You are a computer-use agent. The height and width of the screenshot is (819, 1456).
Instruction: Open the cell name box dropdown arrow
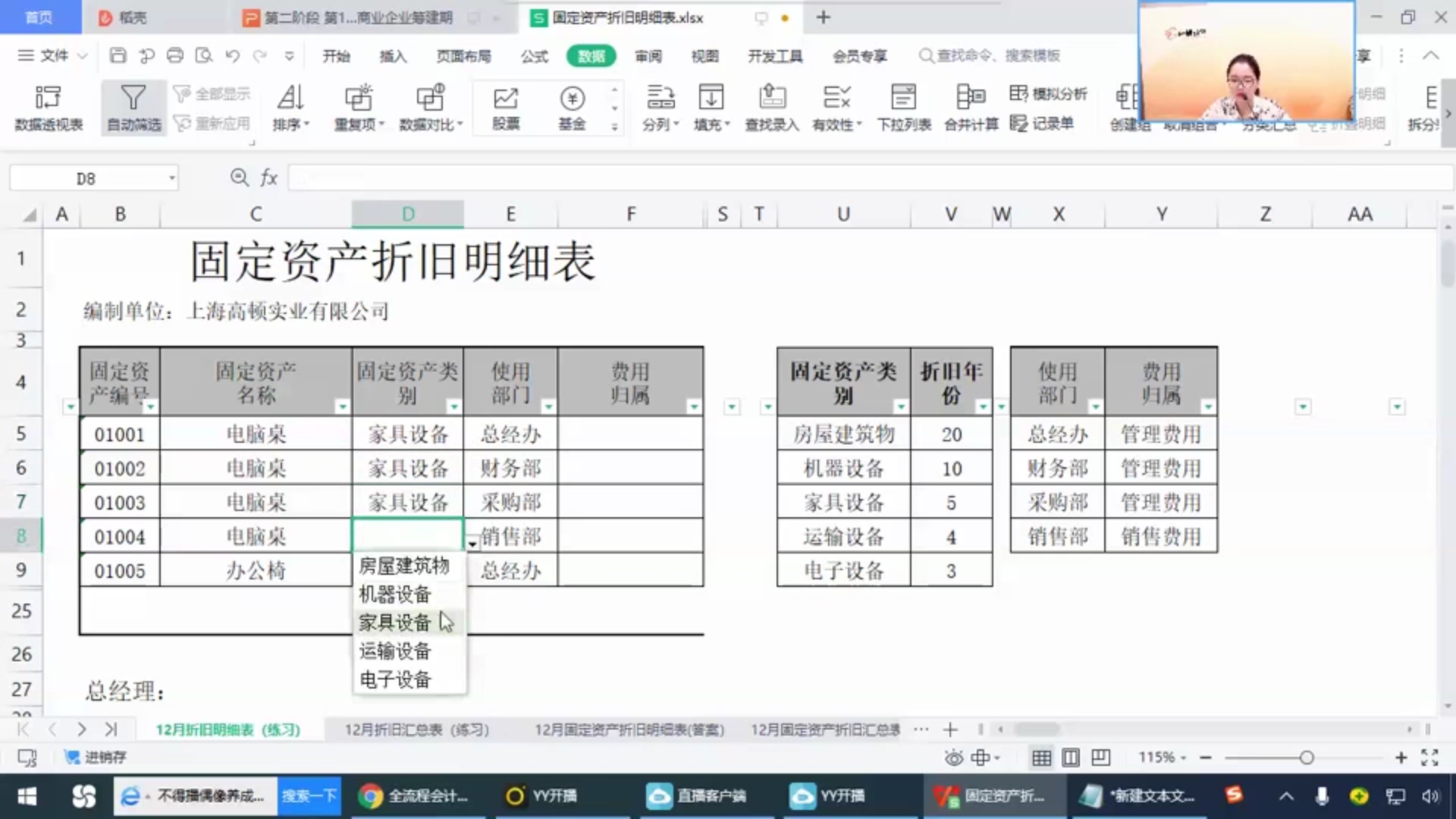(172, 178)
